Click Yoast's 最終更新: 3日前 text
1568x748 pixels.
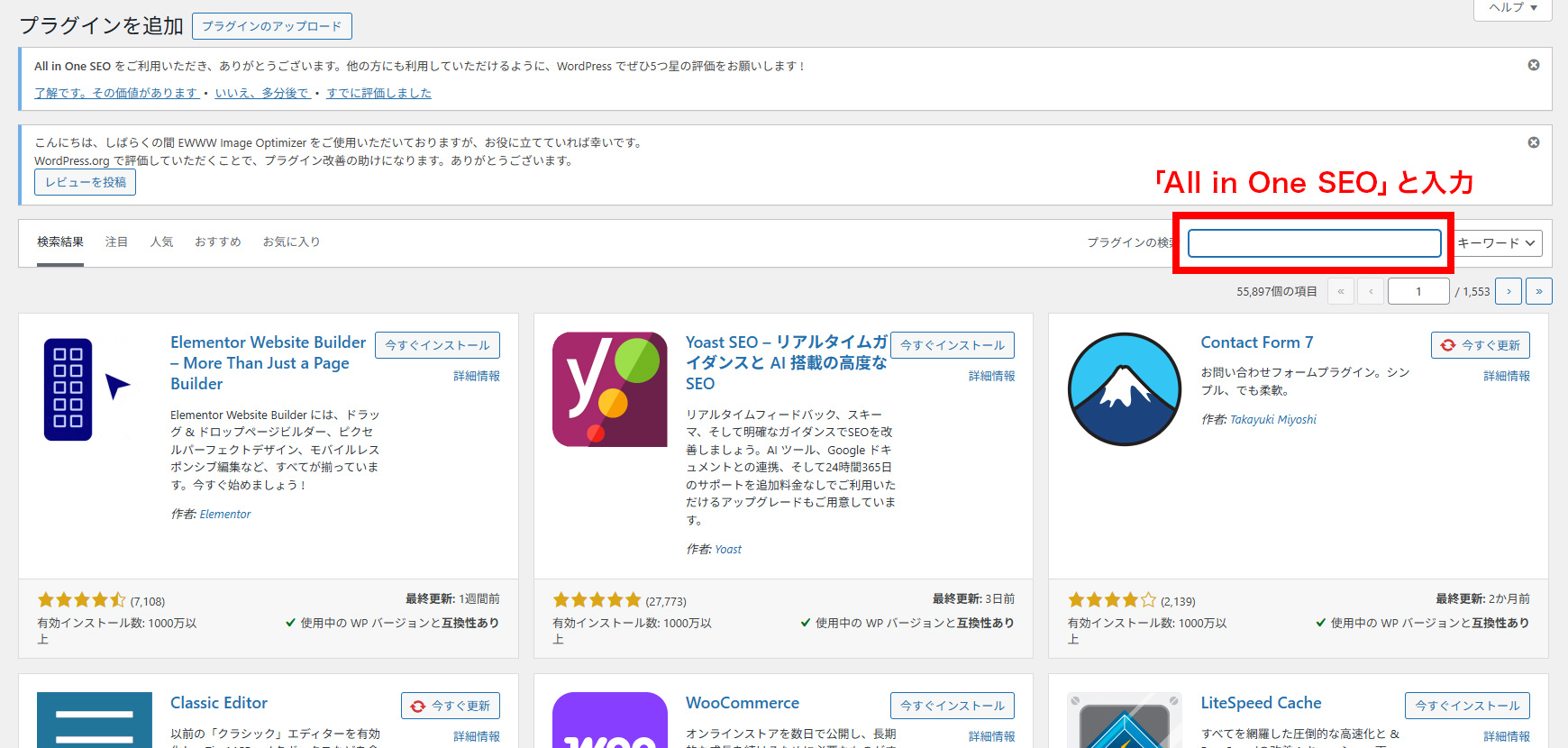click(x=973, y=598)
